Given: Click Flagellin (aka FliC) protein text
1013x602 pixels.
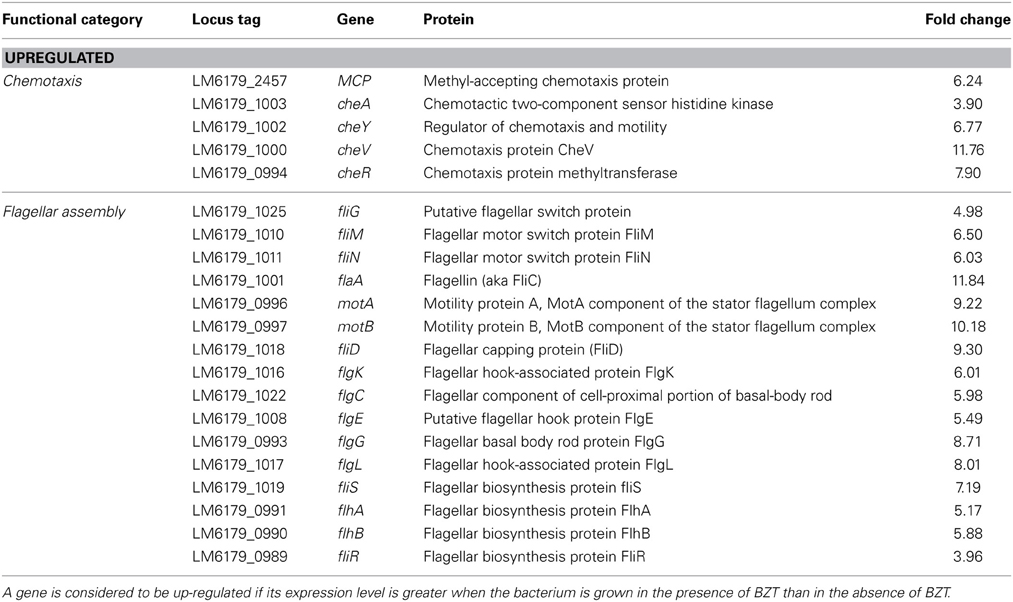Looking at the screenshot, I should (482, 280).
